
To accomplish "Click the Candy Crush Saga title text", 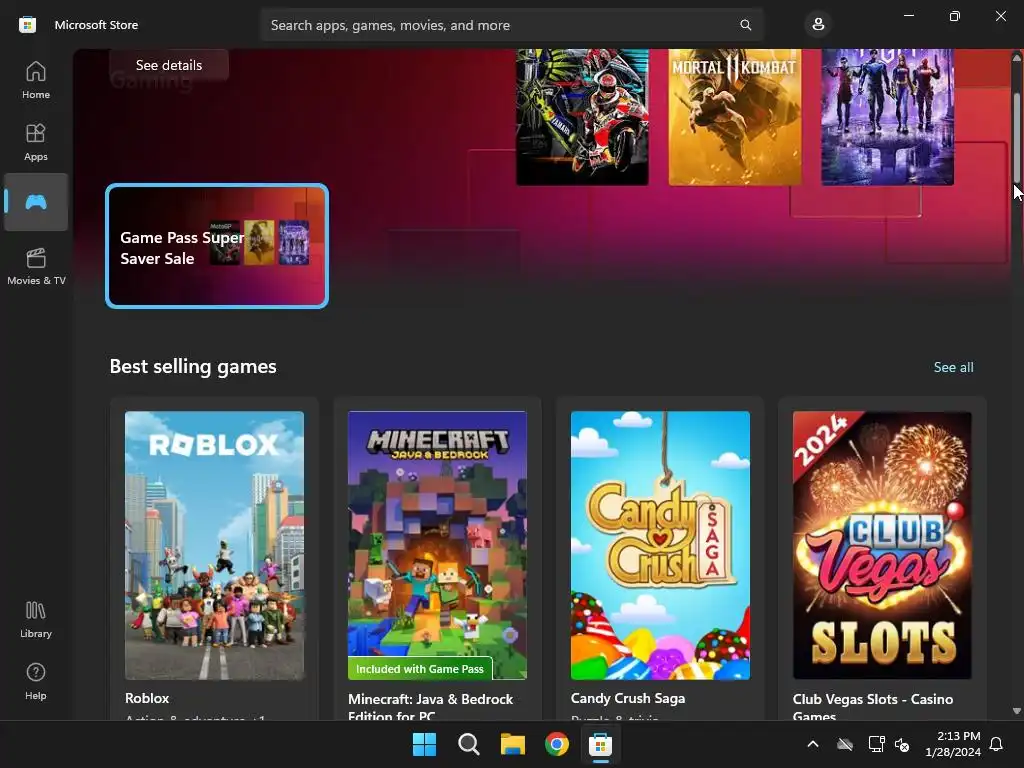I will coord(628,698).
